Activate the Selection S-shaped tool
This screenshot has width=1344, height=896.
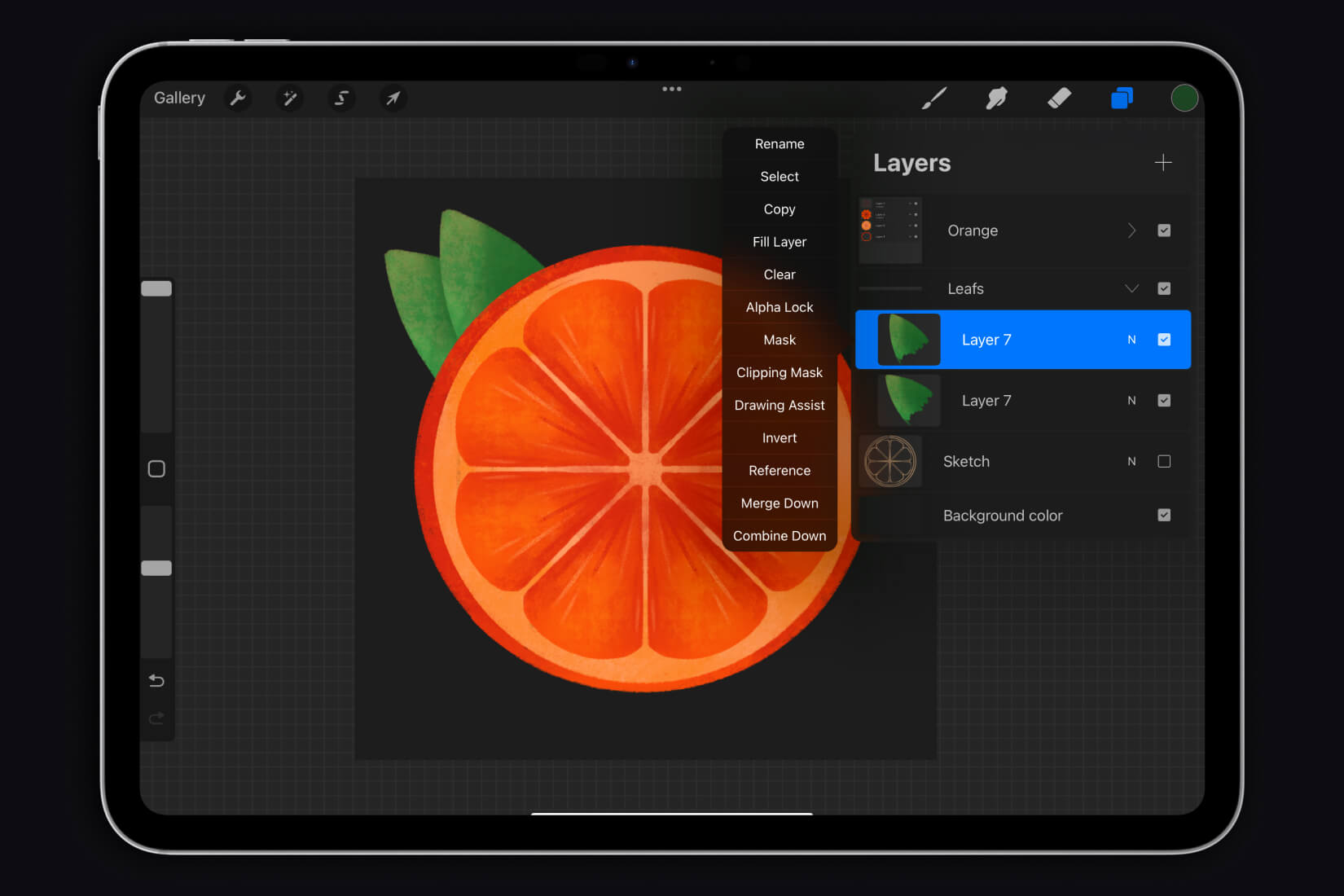point(341,99)
